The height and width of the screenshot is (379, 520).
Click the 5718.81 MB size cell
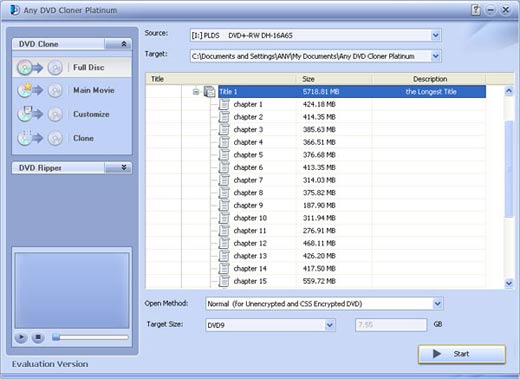coord(321,92)
